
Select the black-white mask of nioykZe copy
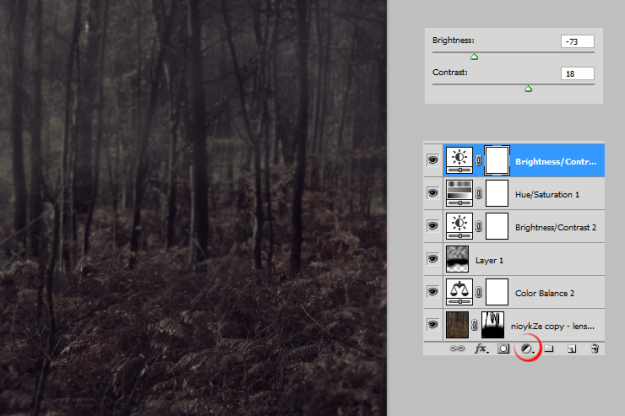coord(493,325)
